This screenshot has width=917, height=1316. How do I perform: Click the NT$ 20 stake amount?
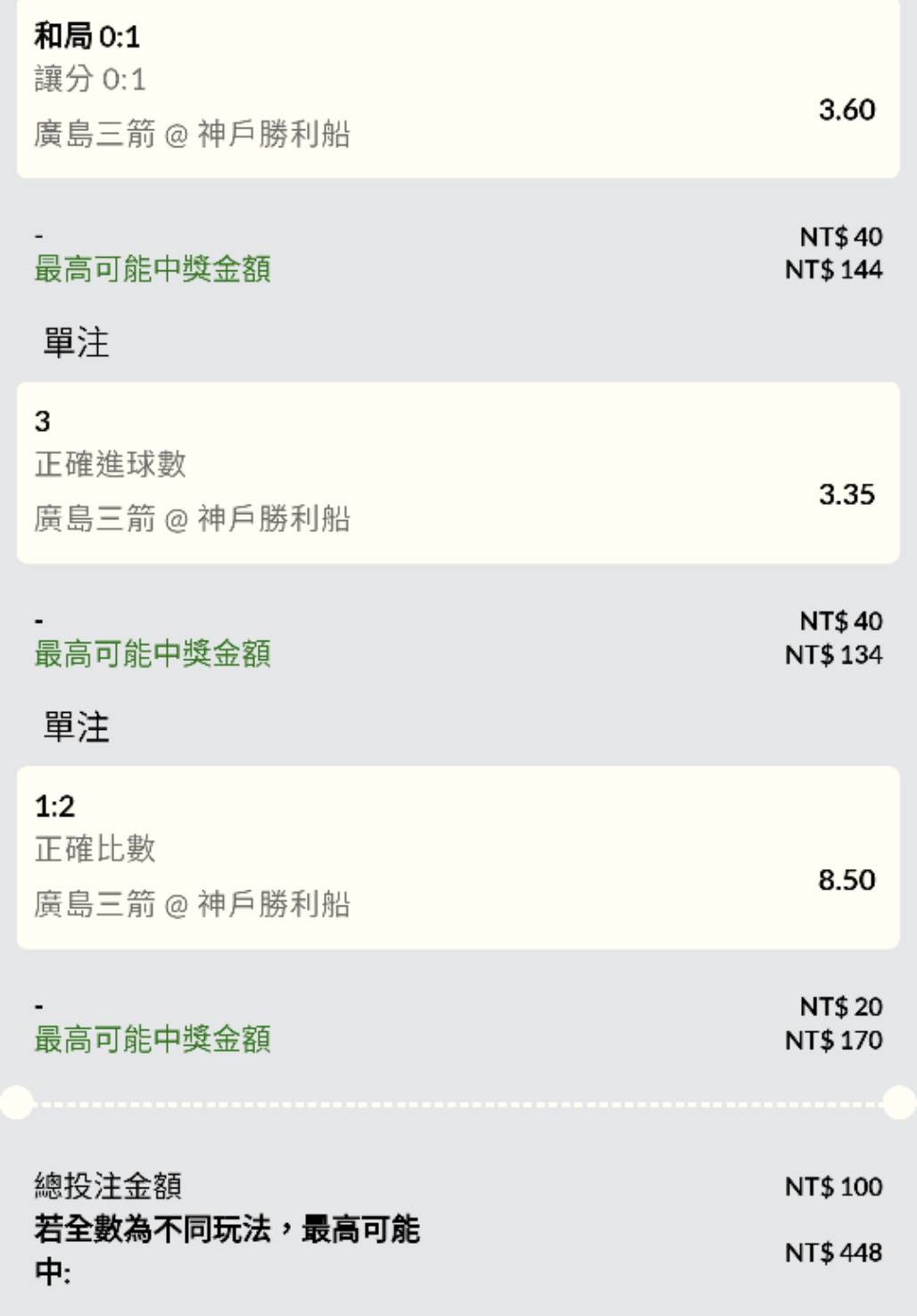[x=840, y=1006]
